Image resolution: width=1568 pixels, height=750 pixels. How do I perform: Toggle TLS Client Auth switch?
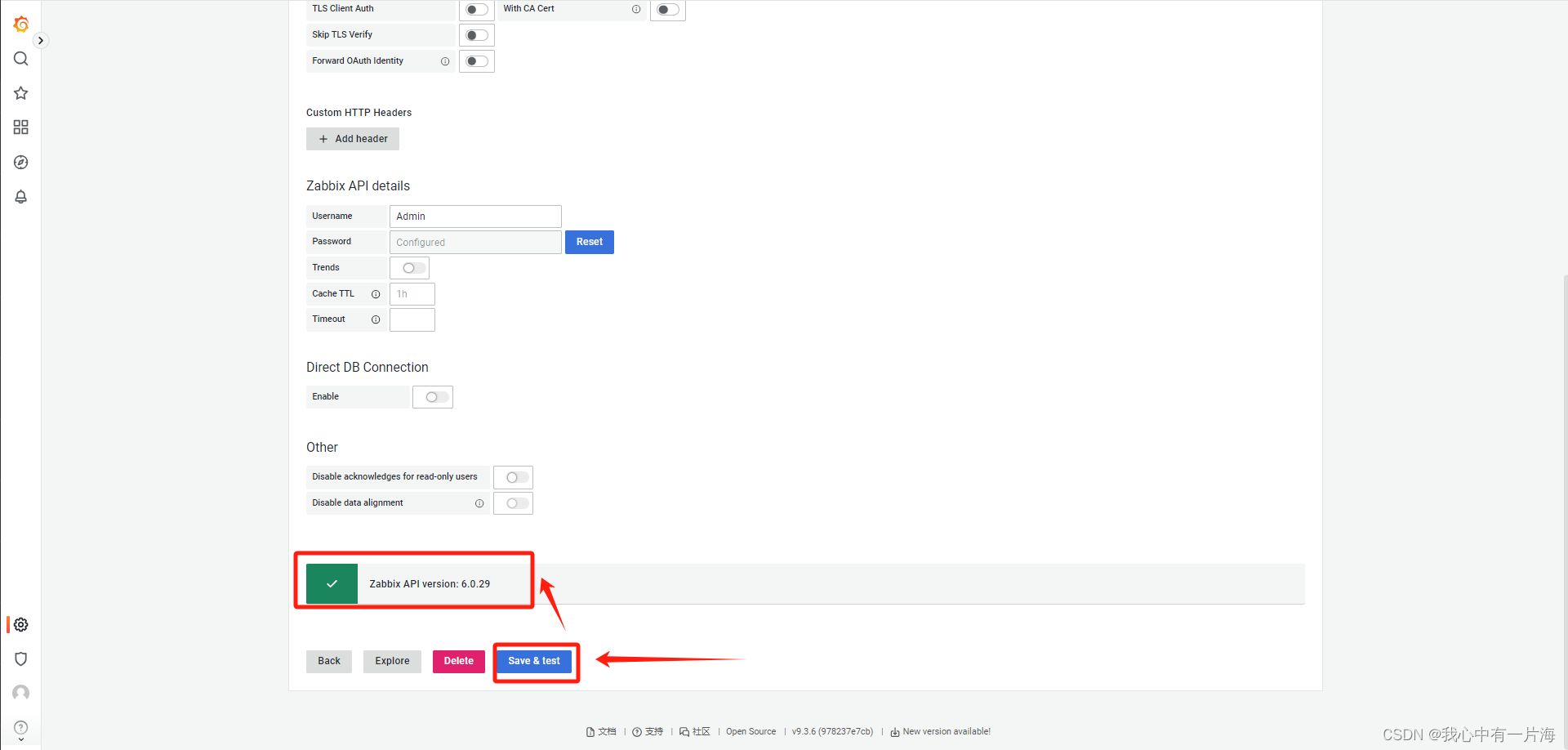click(477, 10)
